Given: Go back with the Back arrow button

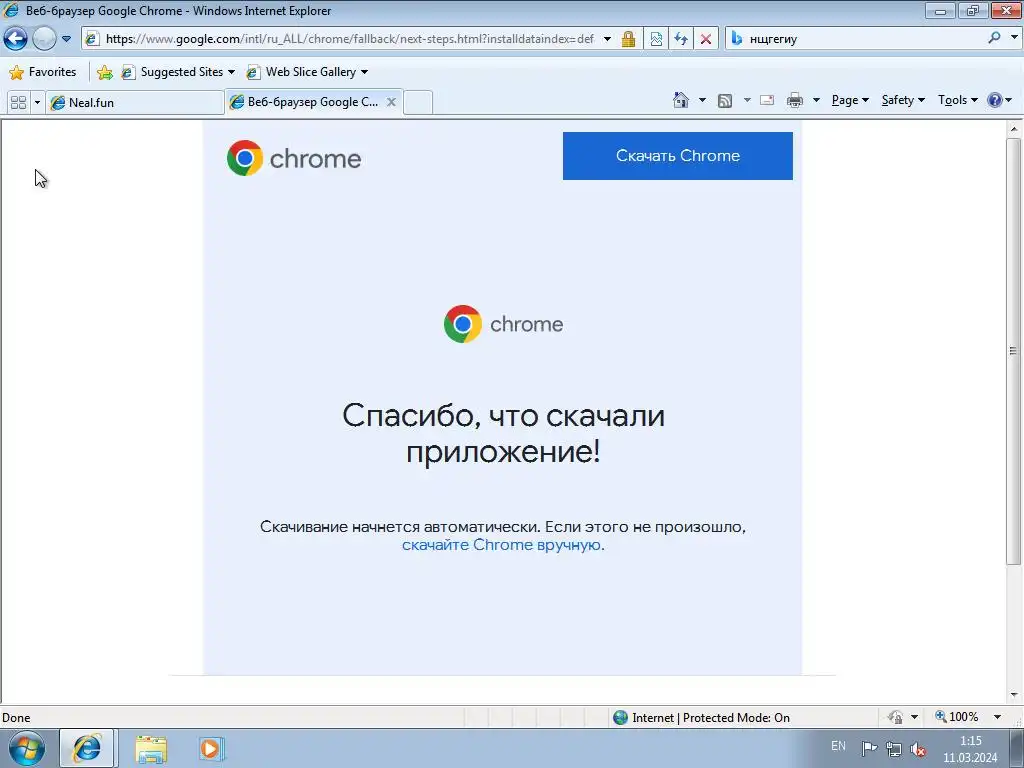Looking at the screenshot, I should coord(16,39).
